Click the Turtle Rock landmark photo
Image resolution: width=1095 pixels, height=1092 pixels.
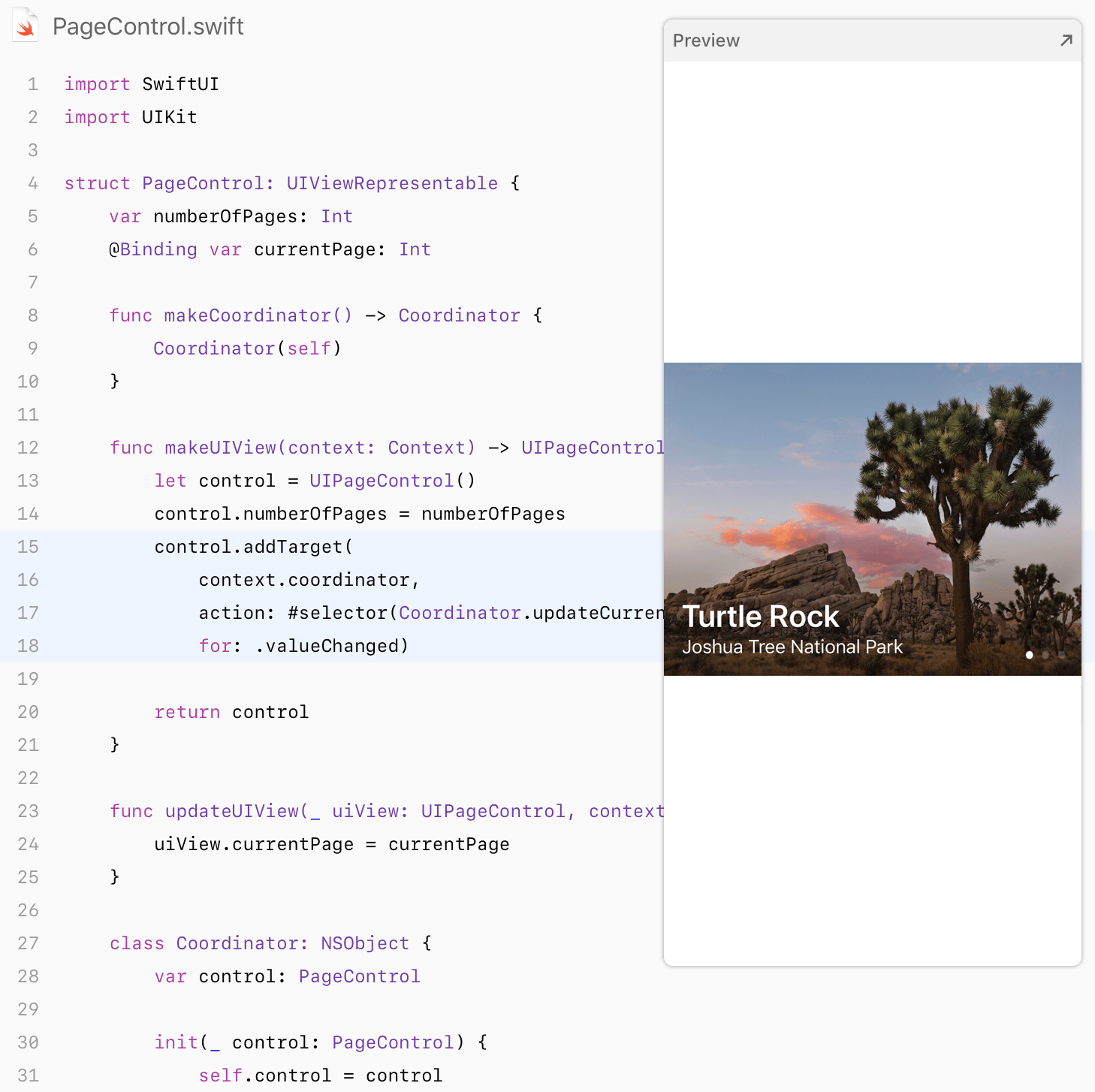[871, 488]
